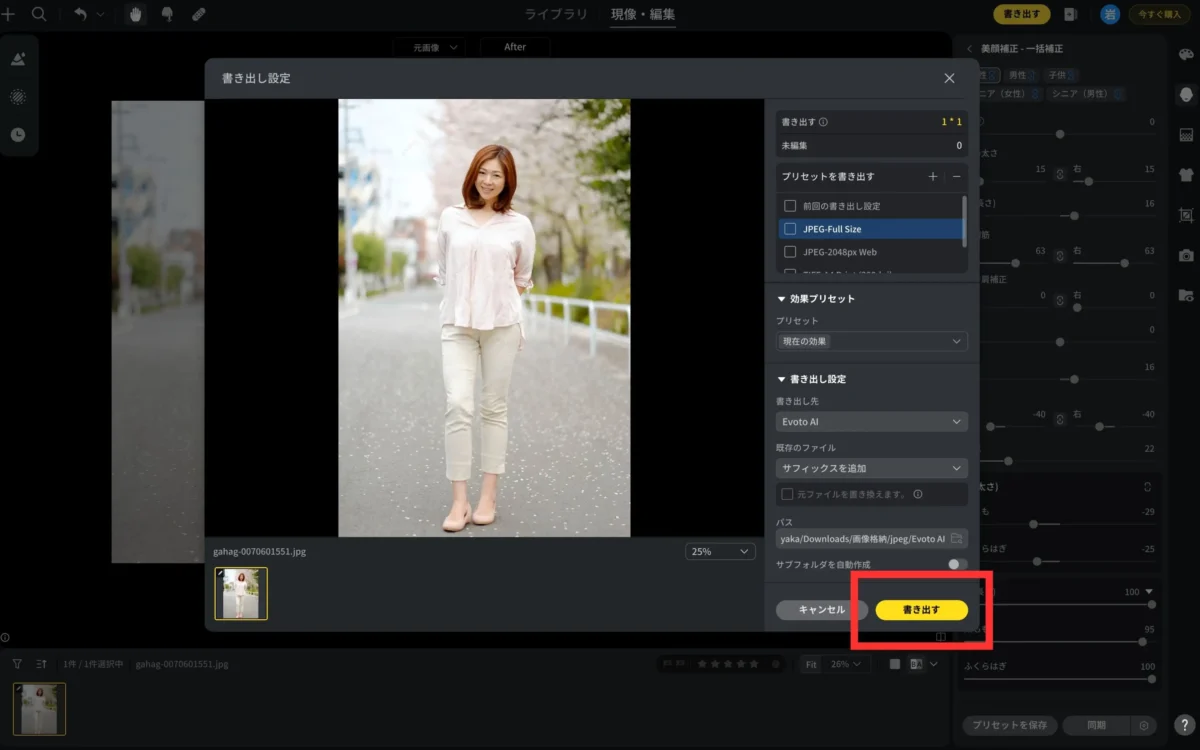The width and height of the screenshot is (1200, 750).
Task: Switch to the ライブラリ tab
Action: point(558,14)
